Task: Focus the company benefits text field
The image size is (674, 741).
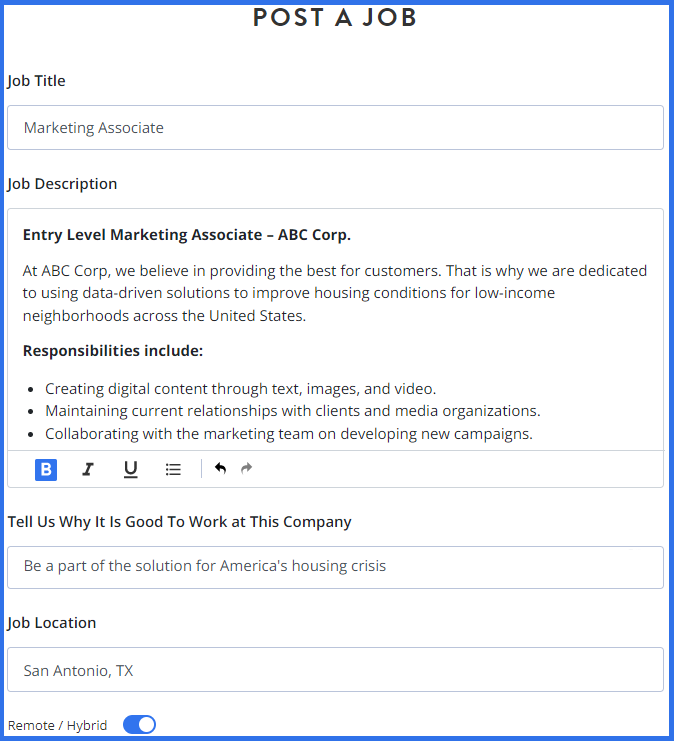Action: pyautogui.click(x=335, y=567)
